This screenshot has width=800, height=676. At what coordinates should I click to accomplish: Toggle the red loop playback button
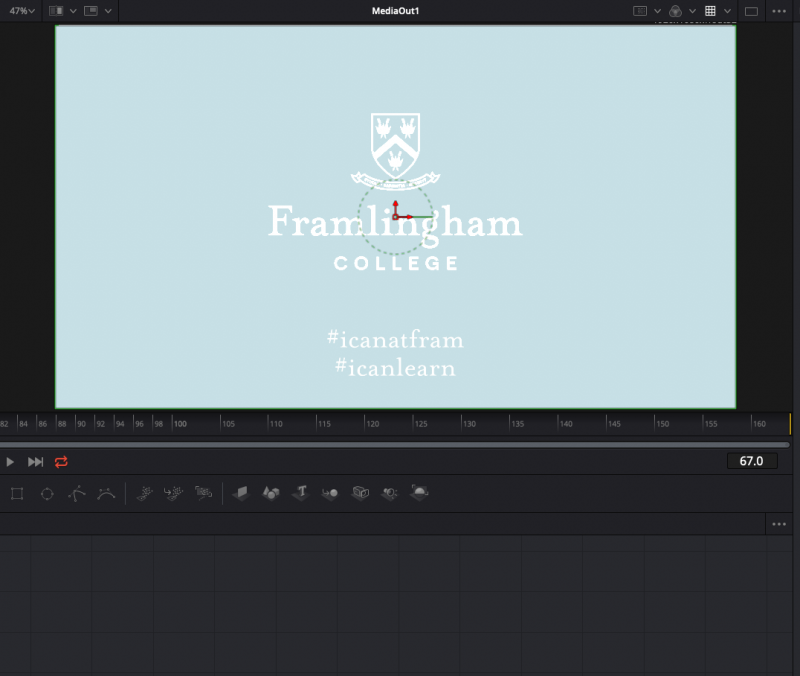click(x=62, y=461)
